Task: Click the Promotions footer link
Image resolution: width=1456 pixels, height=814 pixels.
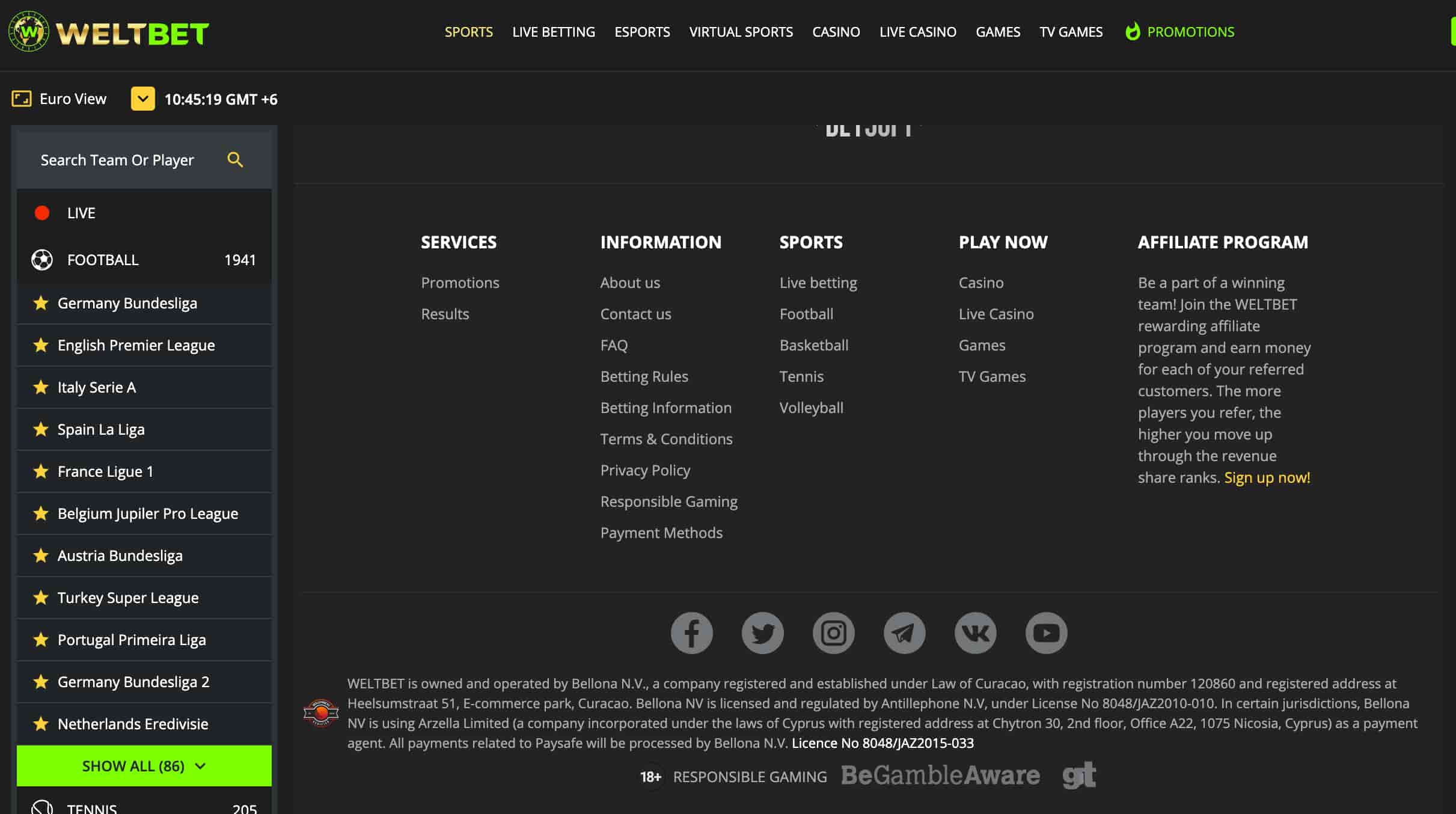Action: pos(460,283)
